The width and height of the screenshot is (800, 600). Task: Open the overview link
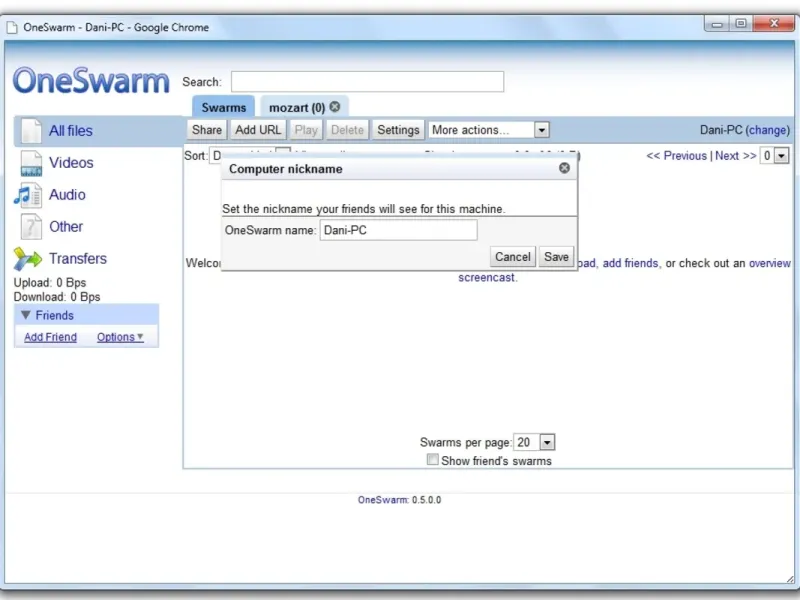[769, 263]
